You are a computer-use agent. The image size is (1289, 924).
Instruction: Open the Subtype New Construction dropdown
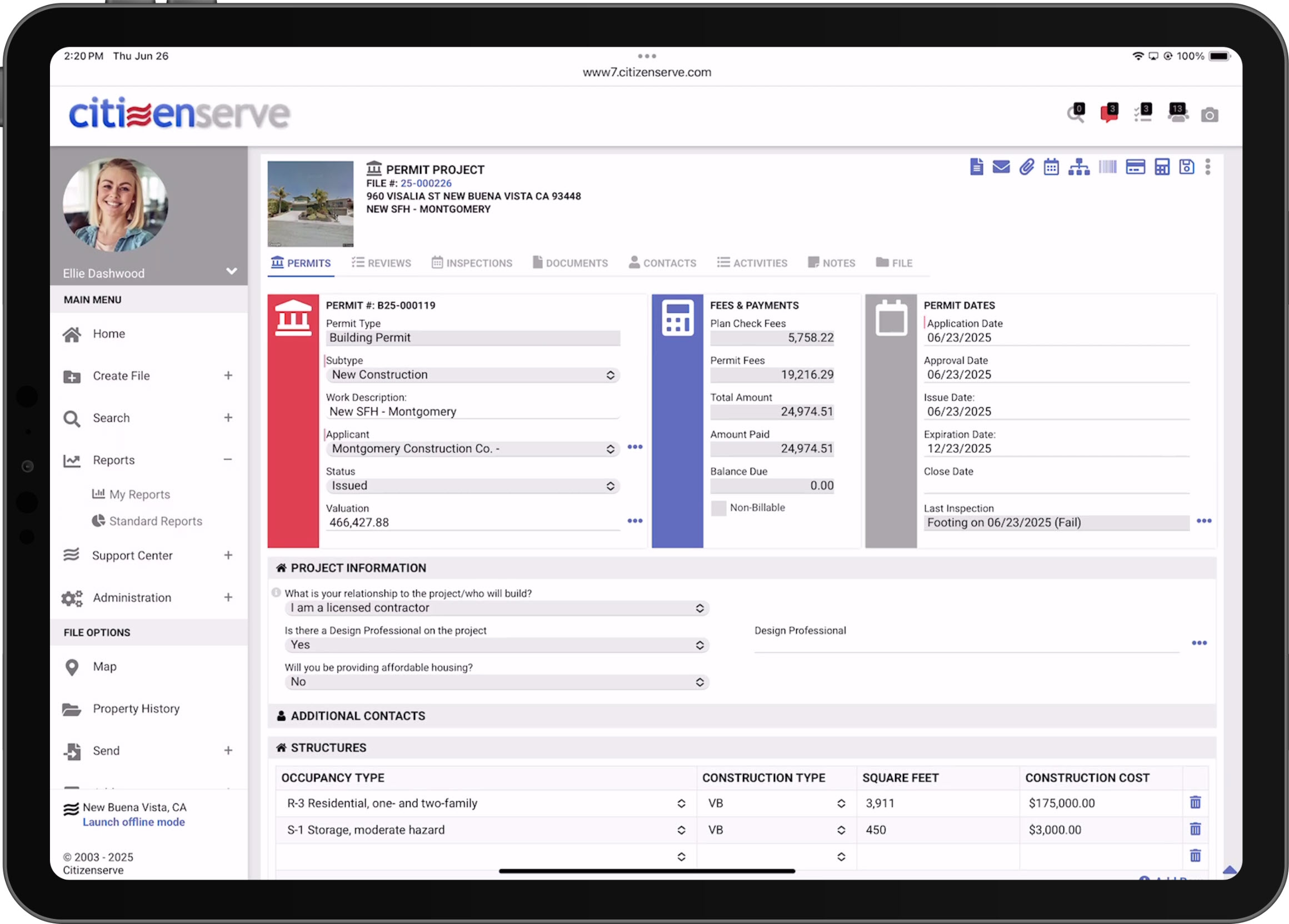pyautogui.click(x=472, y=375)
